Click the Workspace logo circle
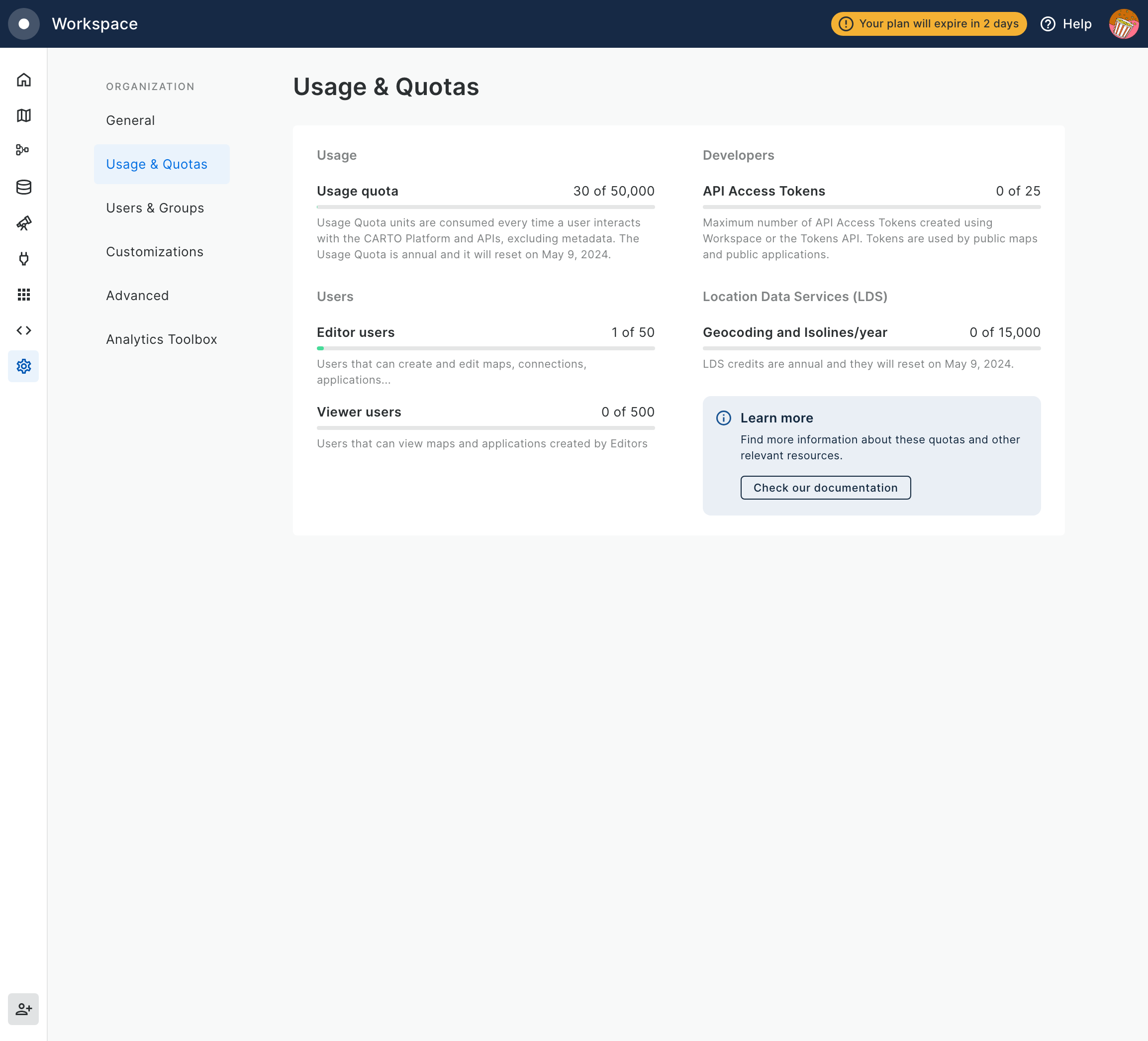Screen dimensions: 1148x1041 pos(24,24)
